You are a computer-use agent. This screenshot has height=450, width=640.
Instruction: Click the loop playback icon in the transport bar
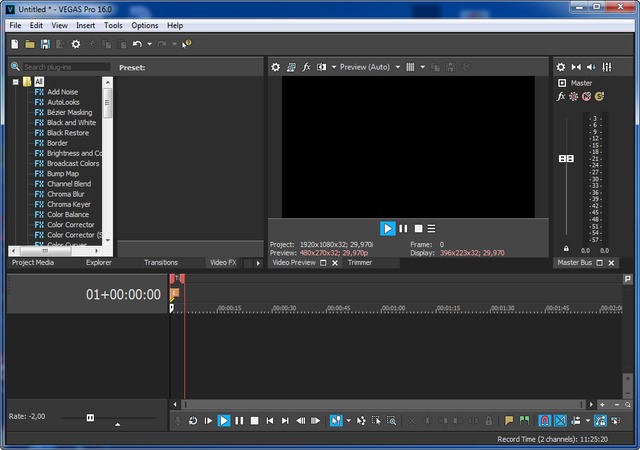(193, 421)
